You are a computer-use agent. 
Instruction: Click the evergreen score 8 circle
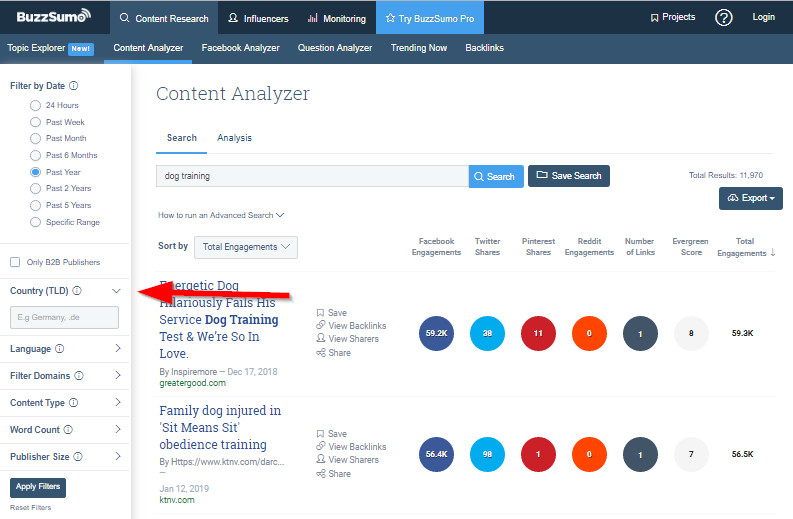coord(691,333)
